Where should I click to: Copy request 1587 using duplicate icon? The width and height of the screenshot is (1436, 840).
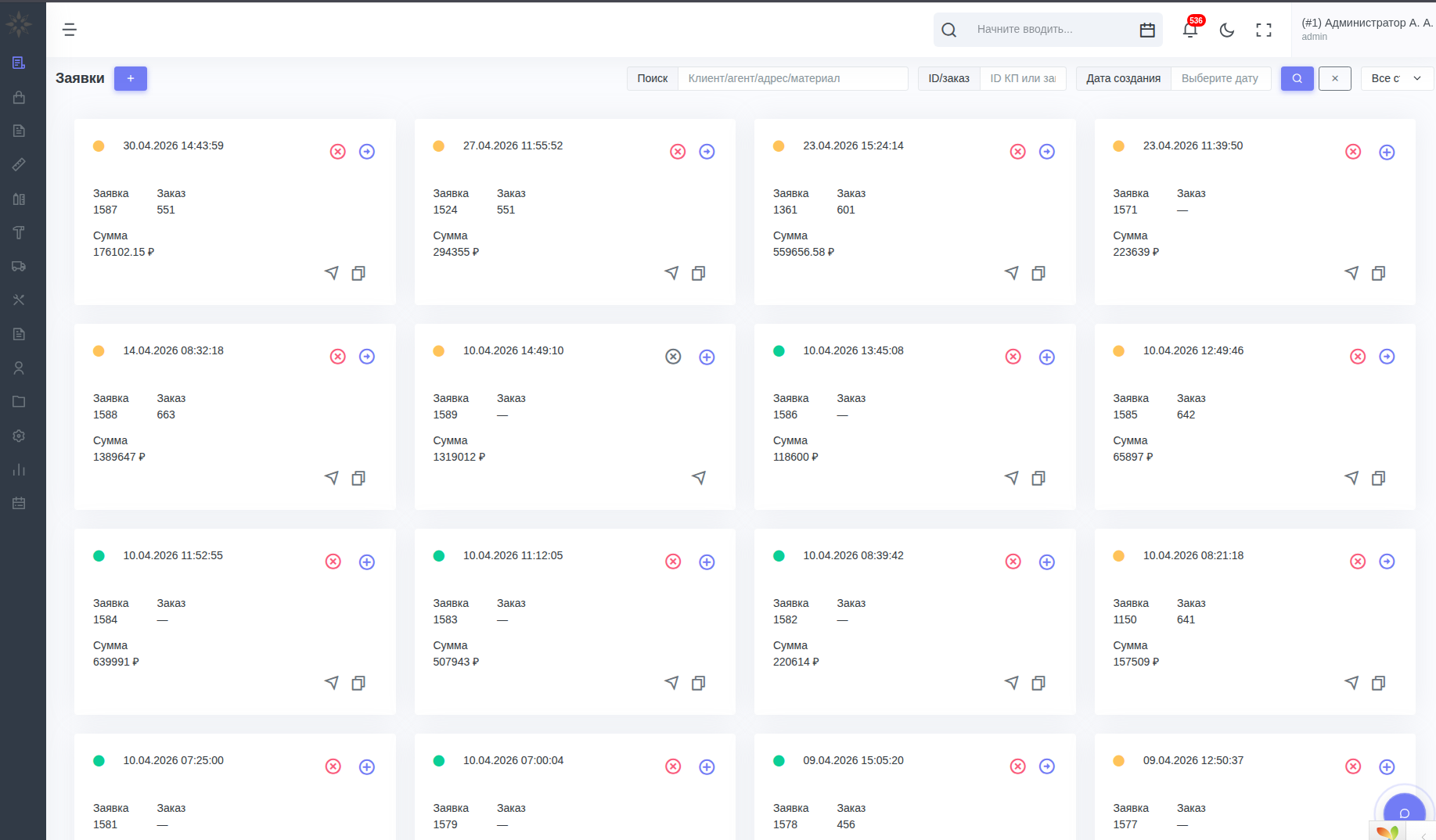[x=358, y=273]
